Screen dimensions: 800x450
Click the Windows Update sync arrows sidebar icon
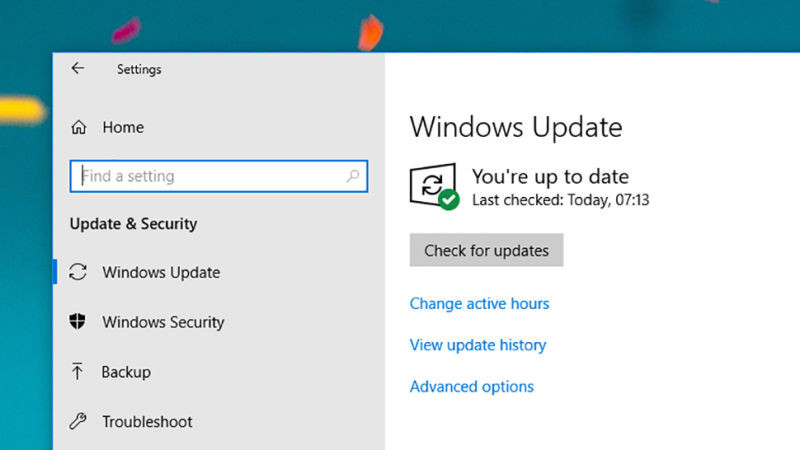[78, 272]
